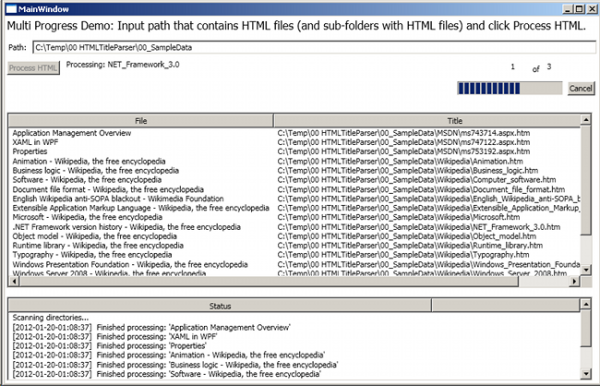Click status line 'Finished processing: Business logic'

click(175, 365)
